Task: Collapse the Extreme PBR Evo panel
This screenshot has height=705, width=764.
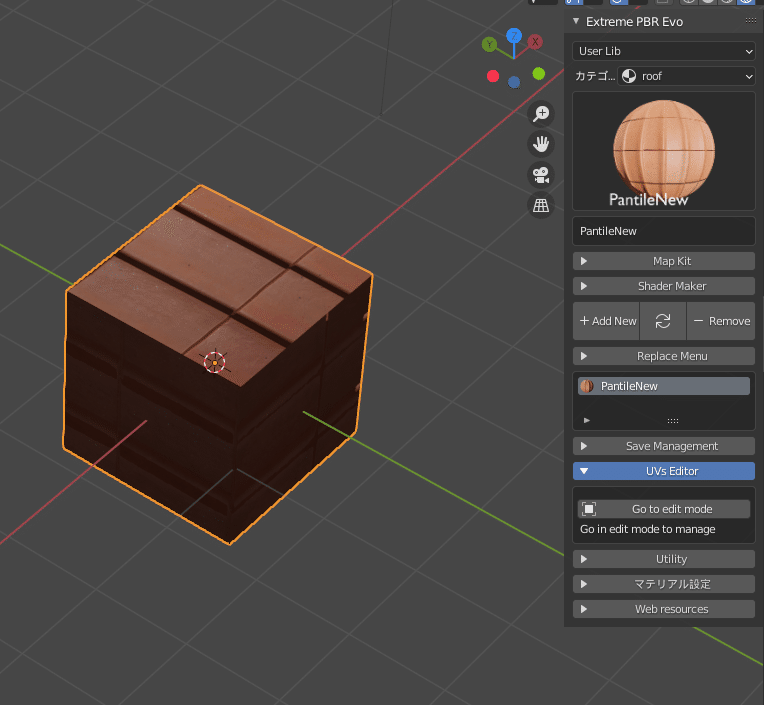Action: (576, 21)
